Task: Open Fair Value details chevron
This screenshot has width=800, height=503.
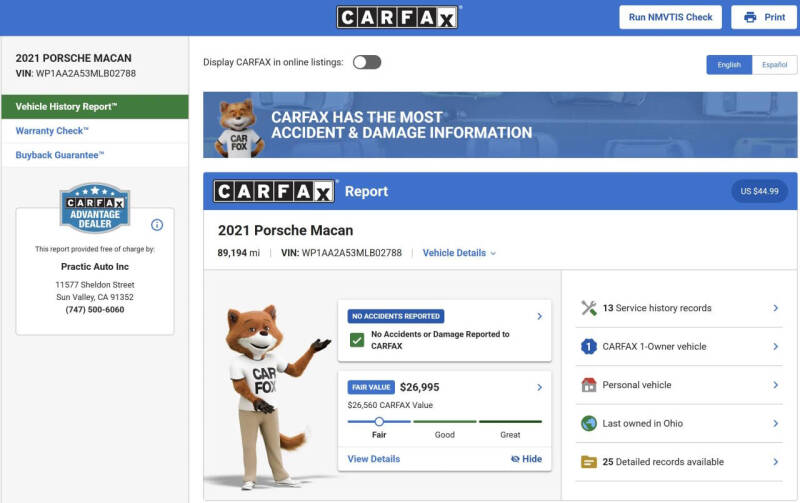Action: (539, 387)
